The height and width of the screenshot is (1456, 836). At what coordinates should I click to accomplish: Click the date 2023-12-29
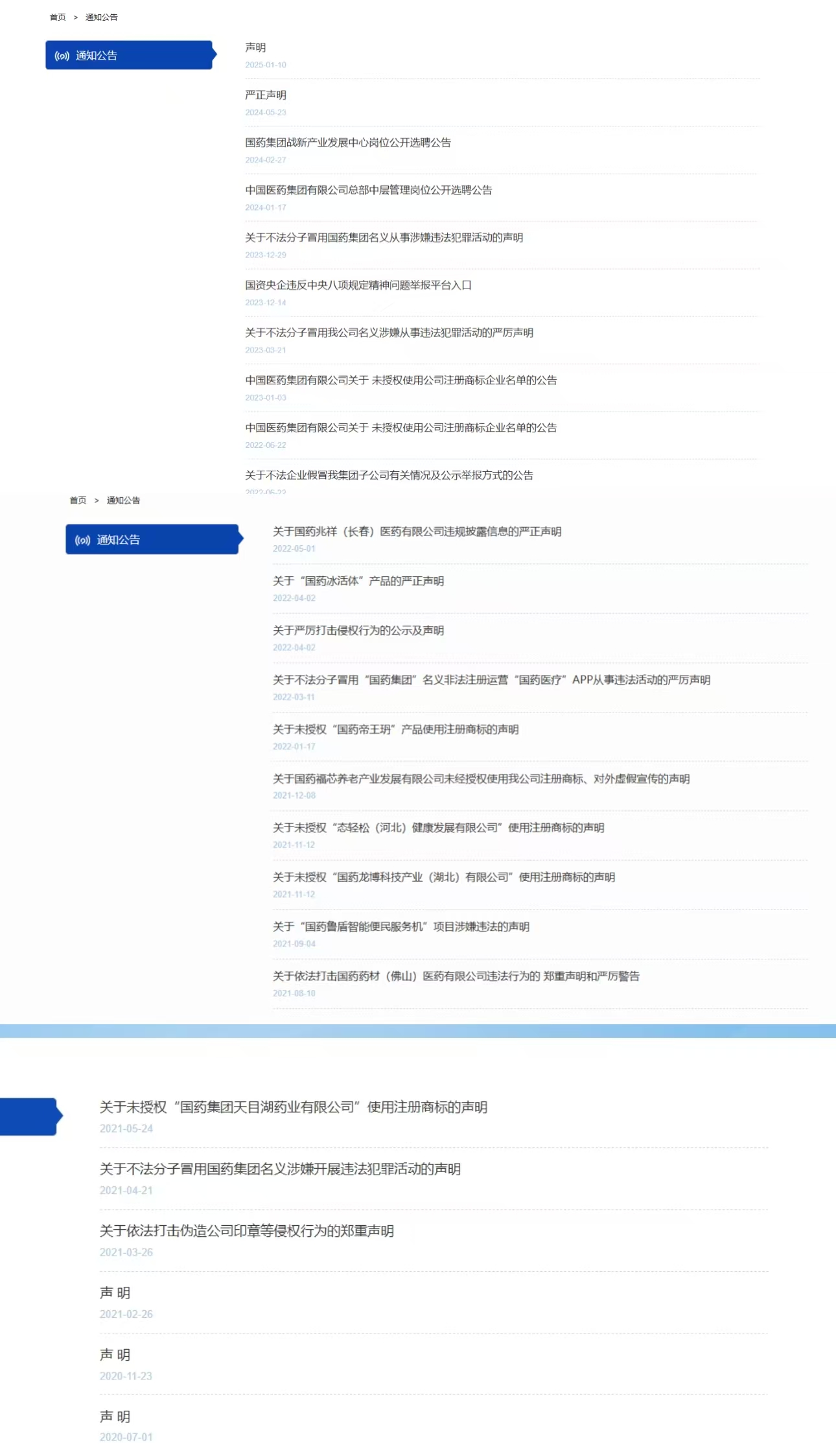pos(266,255)
